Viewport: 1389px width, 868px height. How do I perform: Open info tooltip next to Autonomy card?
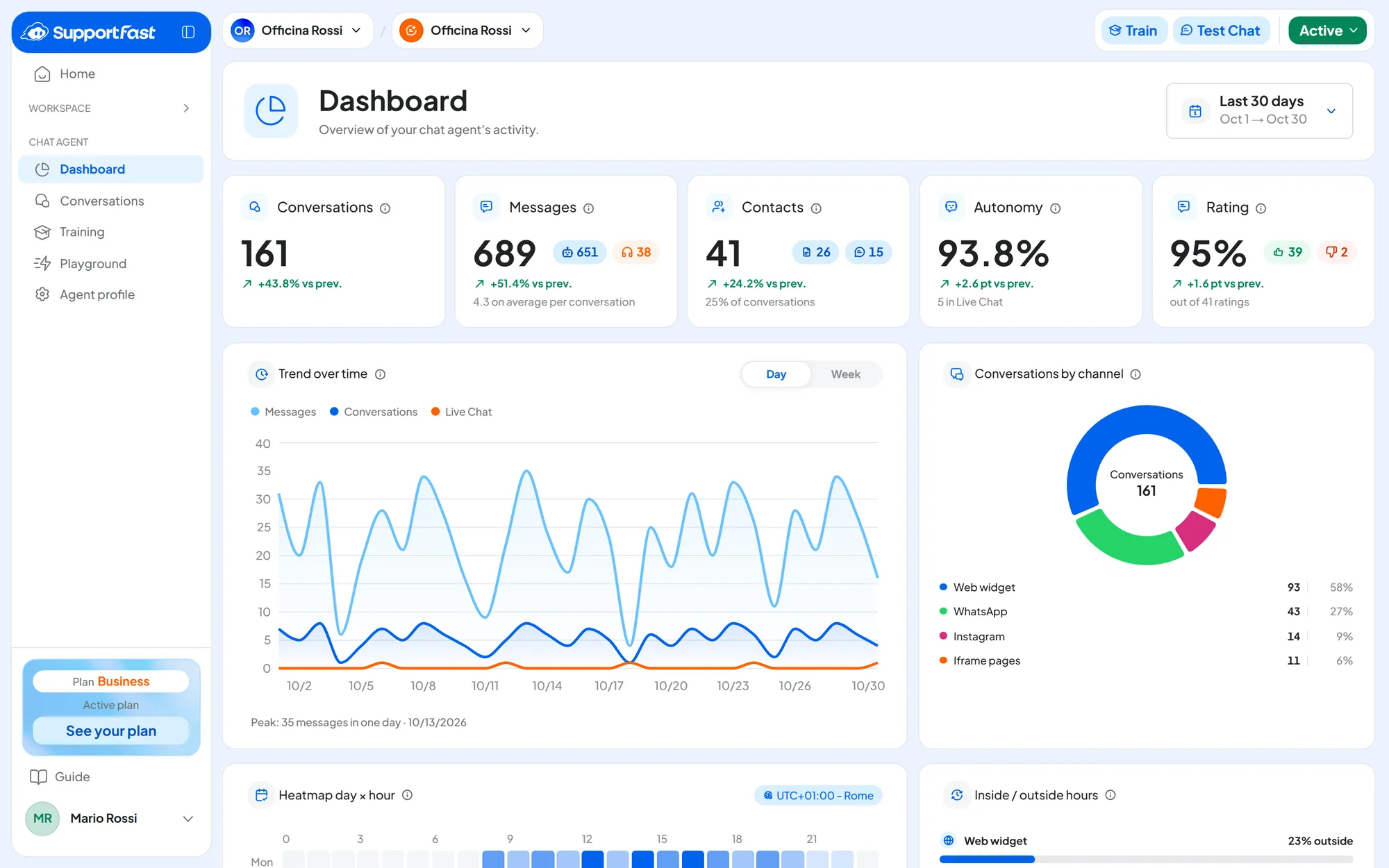tap(1056, 208)
